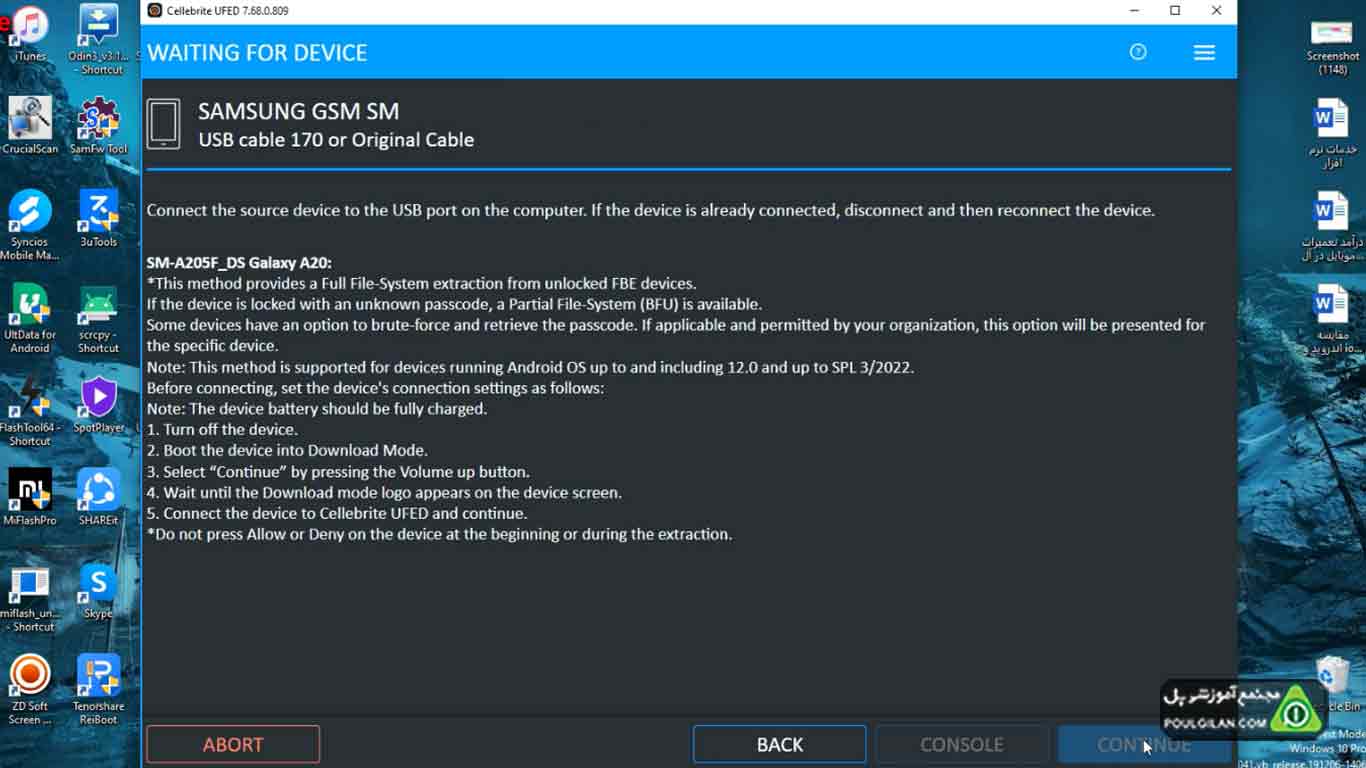Open ZD Soft Screen Recorder icon
This screenshot has height=768, width=1366.
pos(30,690)
